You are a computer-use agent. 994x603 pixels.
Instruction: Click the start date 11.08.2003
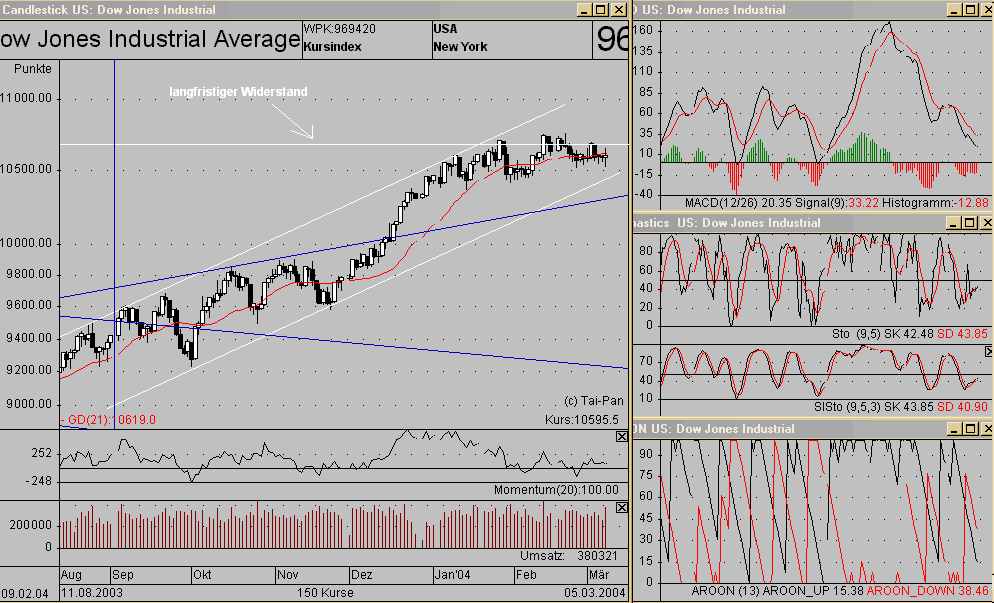click(92, 593)
